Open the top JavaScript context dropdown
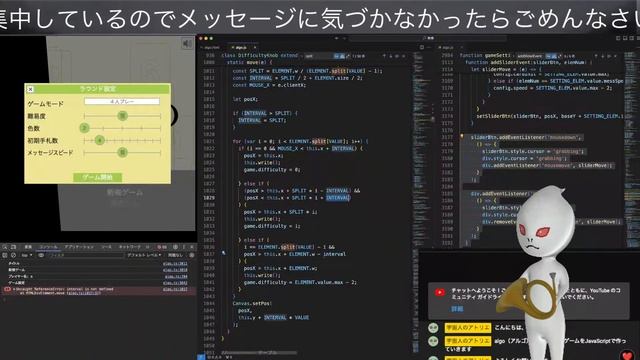This screenshot has width=640, height=360. tap(27, 255)
